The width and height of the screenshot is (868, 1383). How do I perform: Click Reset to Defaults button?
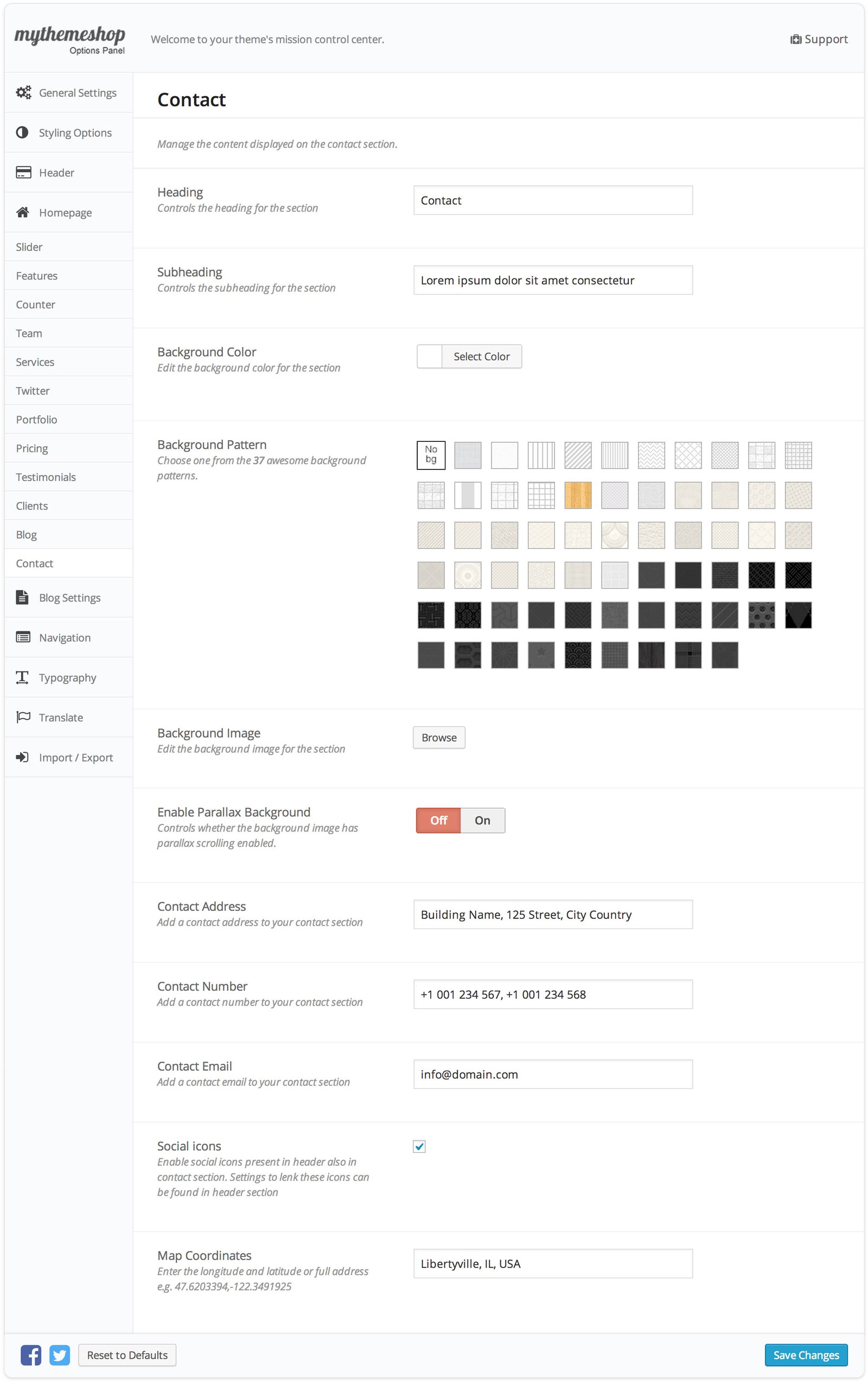click(x=127, y=1355)
